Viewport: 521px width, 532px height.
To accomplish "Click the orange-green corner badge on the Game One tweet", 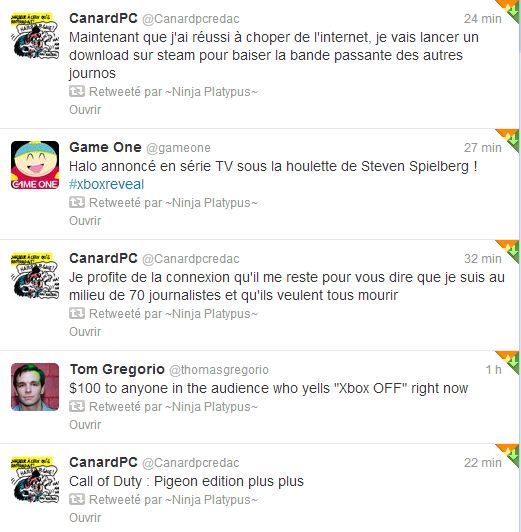I will (510, 137).
